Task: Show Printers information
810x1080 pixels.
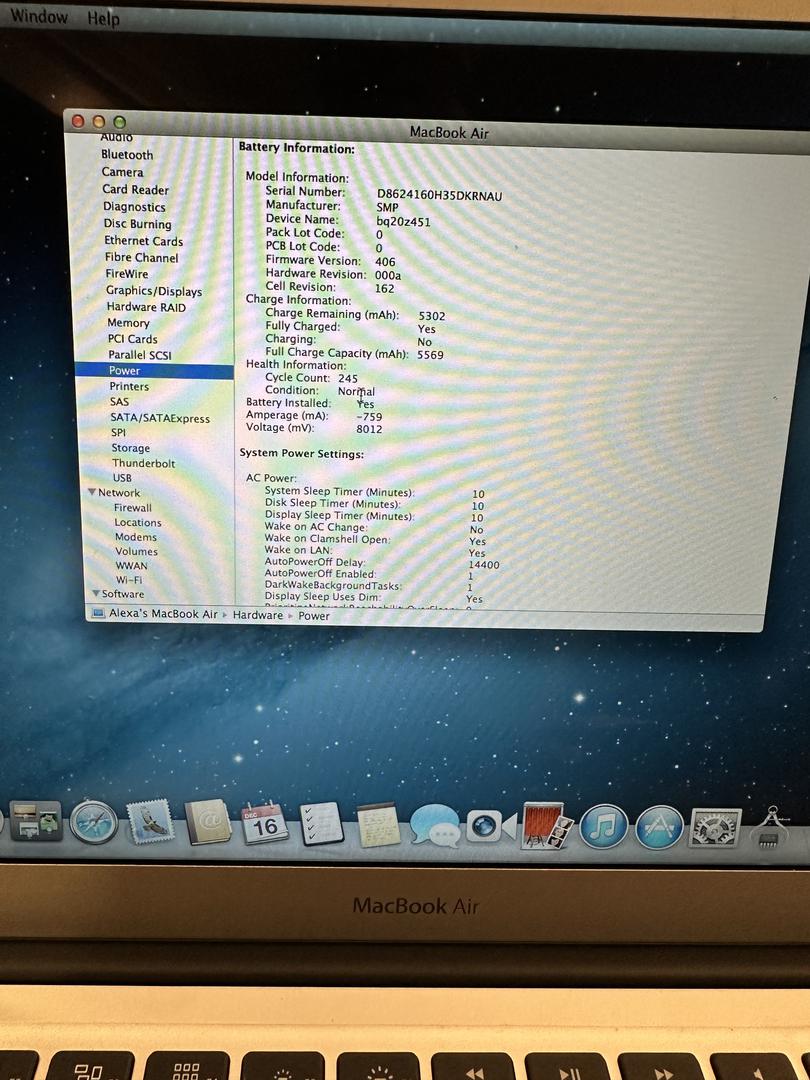Action: (x=129, y=386)
